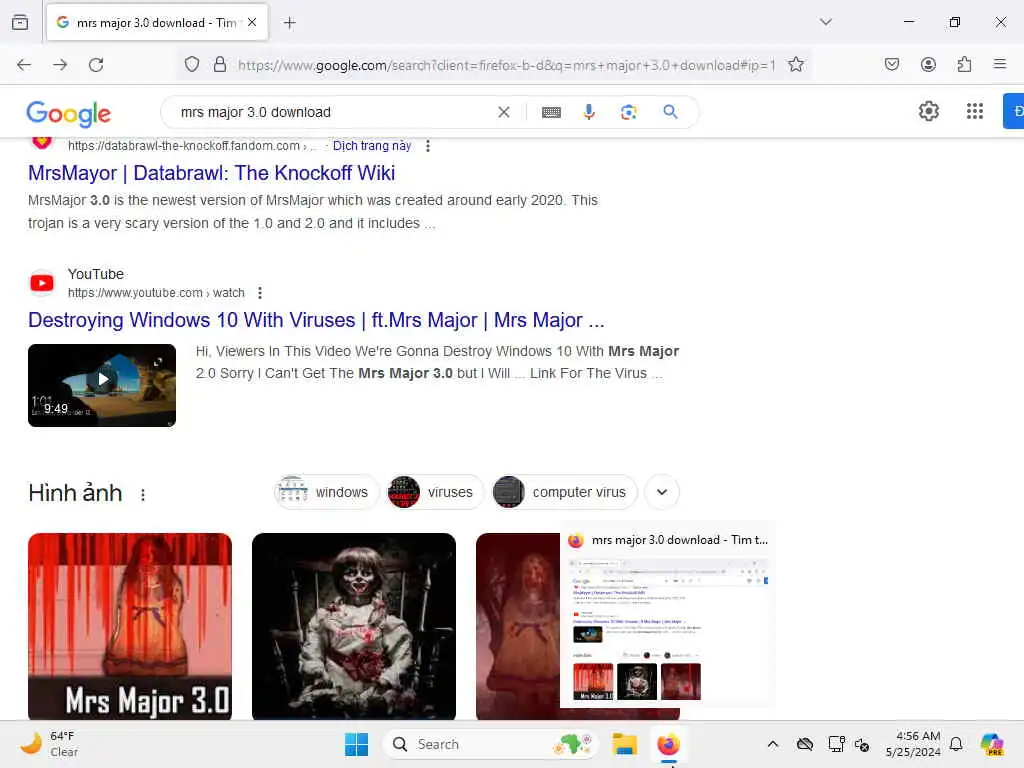The image size is (1024, 768).
Task: Go back to previous page
Action: 24,65
